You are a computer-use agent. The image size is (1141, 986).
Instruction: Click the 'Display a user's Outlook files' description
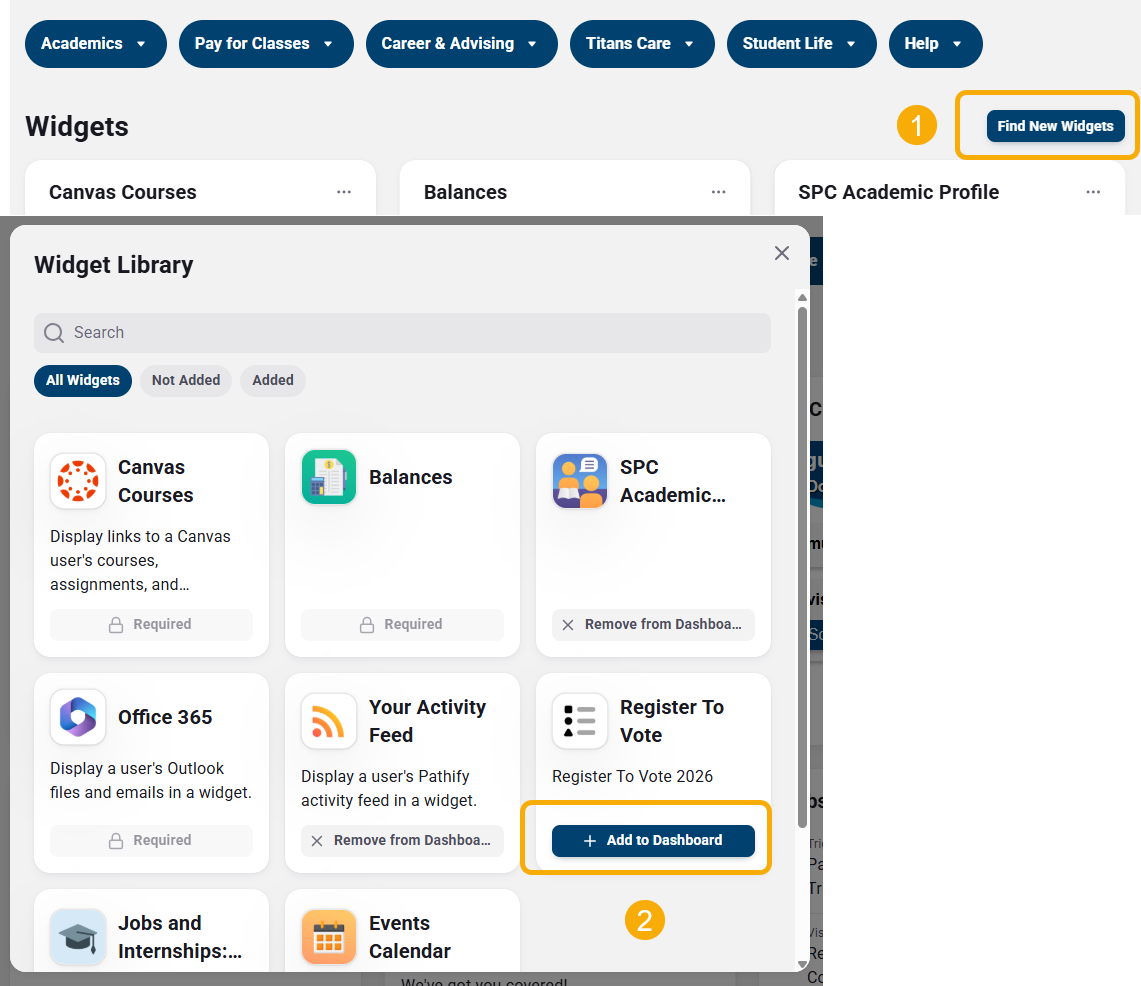(x=151, y=781)
